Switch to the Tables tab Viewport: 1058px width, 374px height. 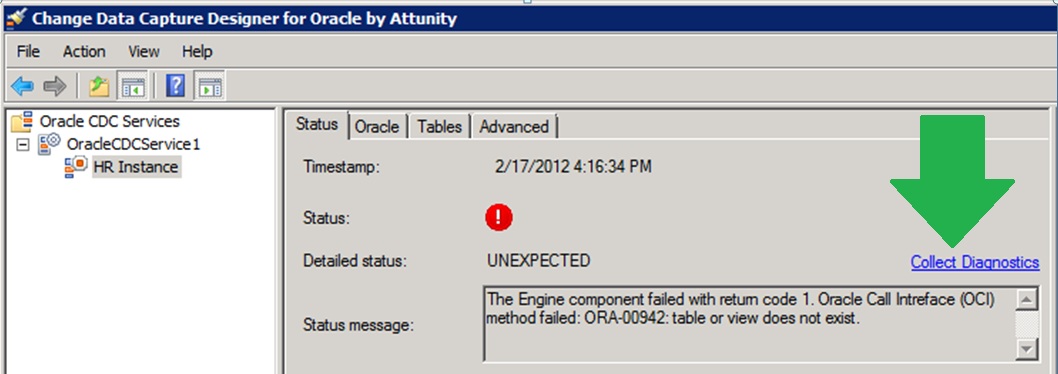439,126
